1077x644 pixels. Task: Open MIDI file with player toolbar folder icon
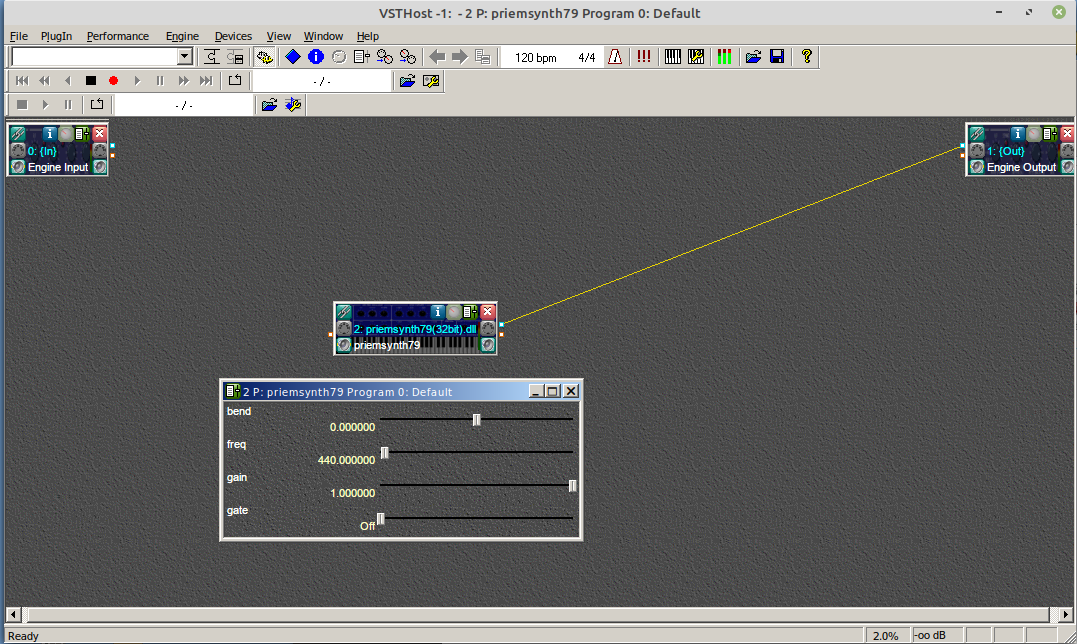[407, 81]
